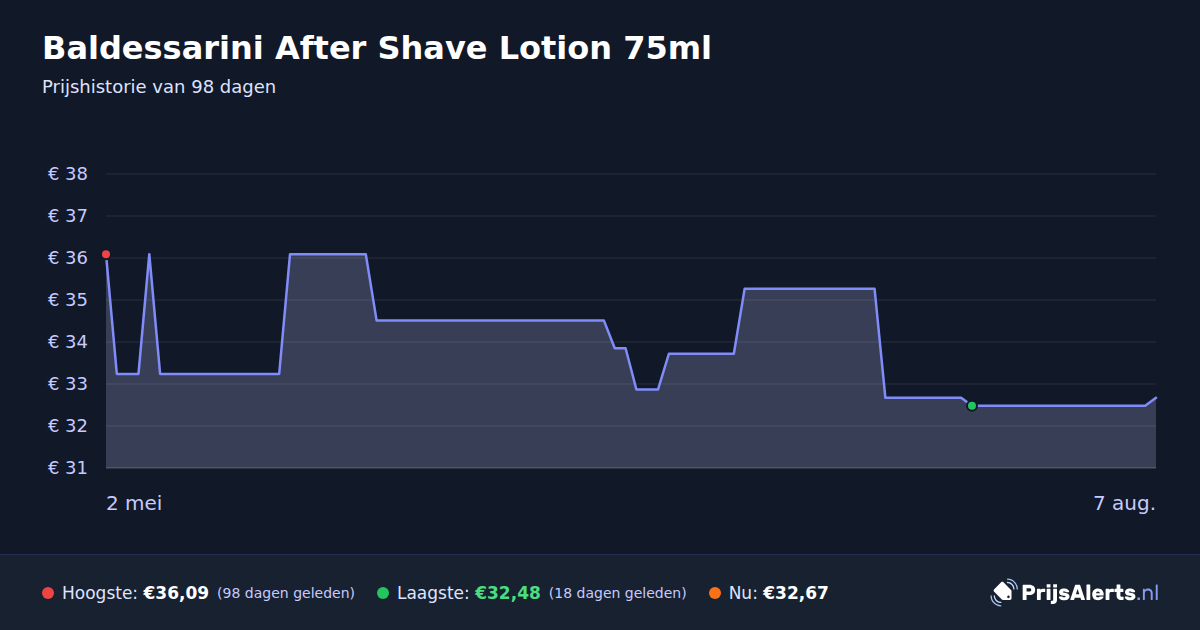The width and height of the screenshot is (1200, 630).
Task: Click the € 35 axis label
Action: (x=68, y=300)
